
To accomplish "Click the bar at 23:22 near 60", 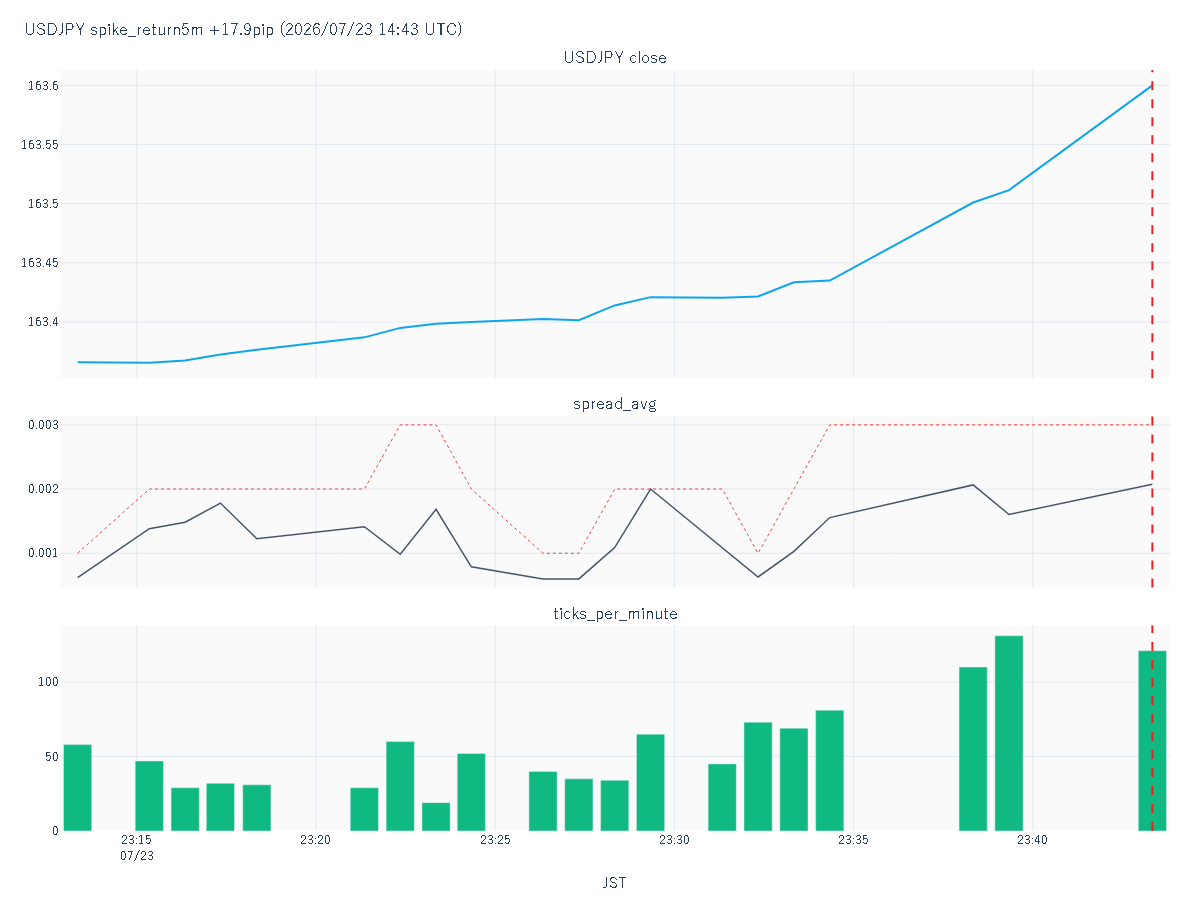I will pos(400,785).
